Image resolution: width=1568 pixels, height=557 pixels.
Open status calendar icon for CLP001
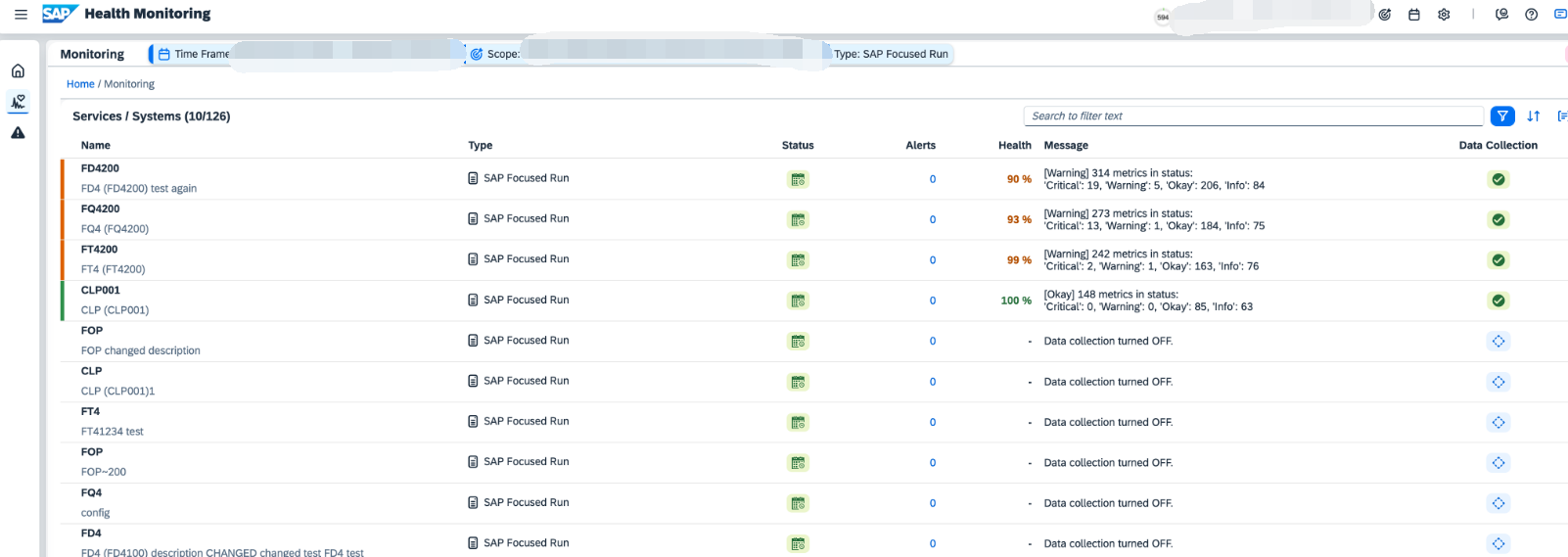pyautogui.click(x=799, y=301)
